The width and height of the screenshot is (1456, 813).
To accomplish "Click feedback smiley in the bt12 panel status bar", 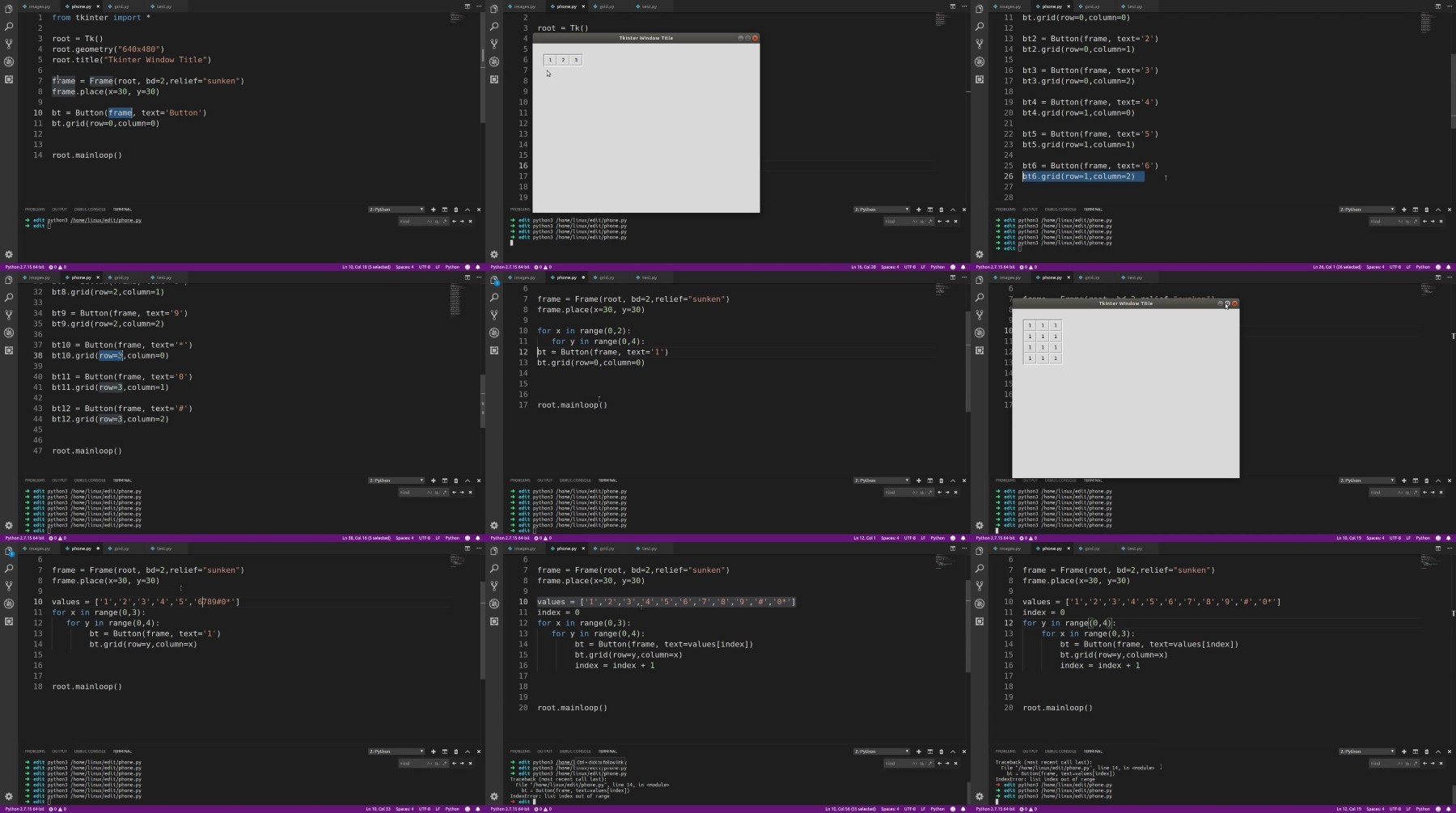I will click(x=468, y=538).
